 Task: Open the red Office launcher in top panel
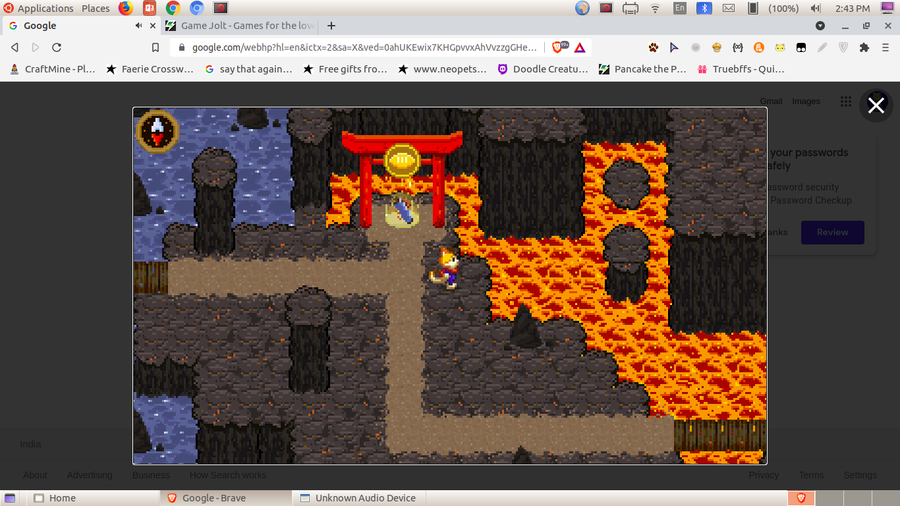click(149, 8)
